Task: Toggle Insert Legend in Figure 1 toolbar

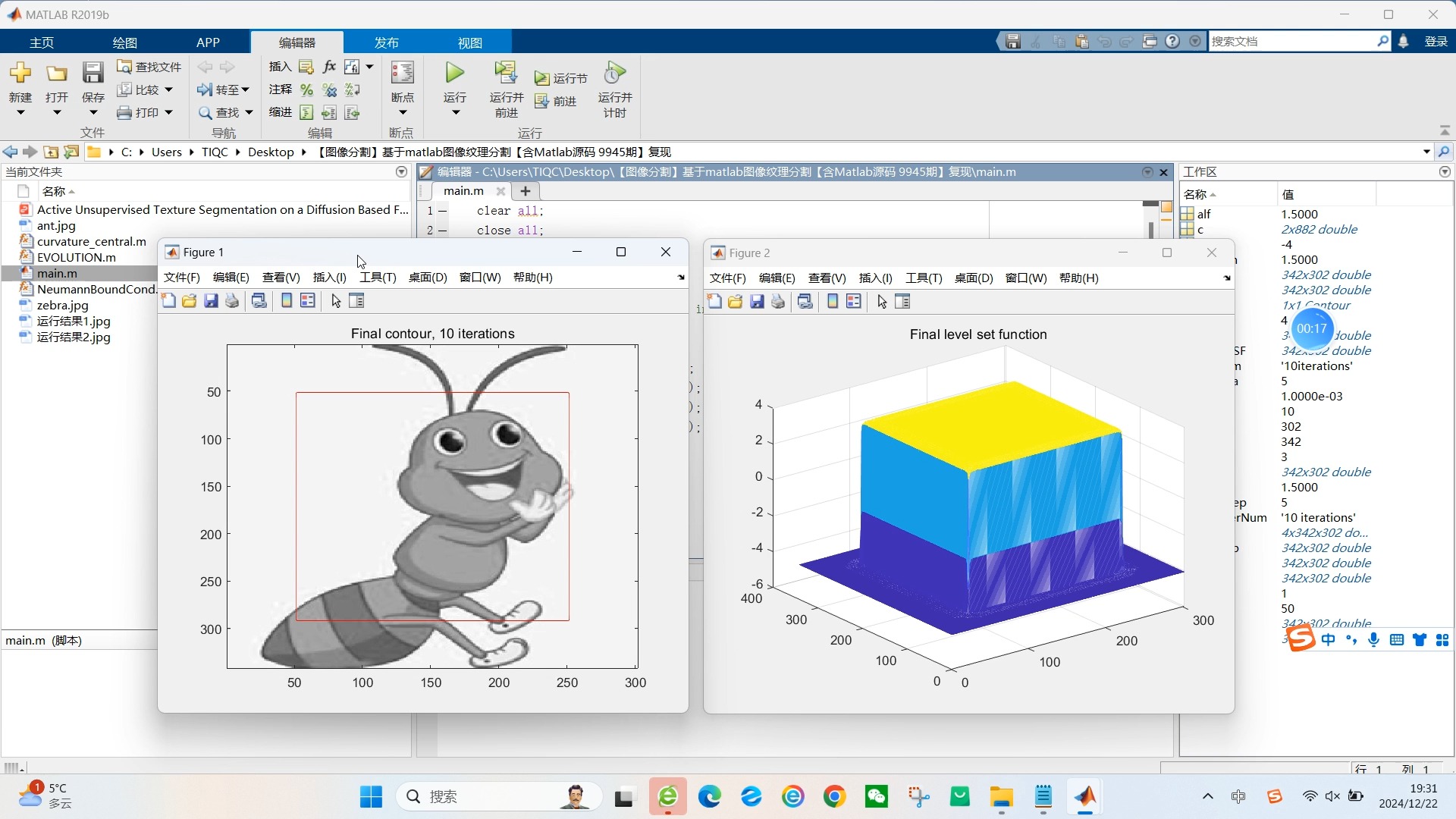Action: 308,301
